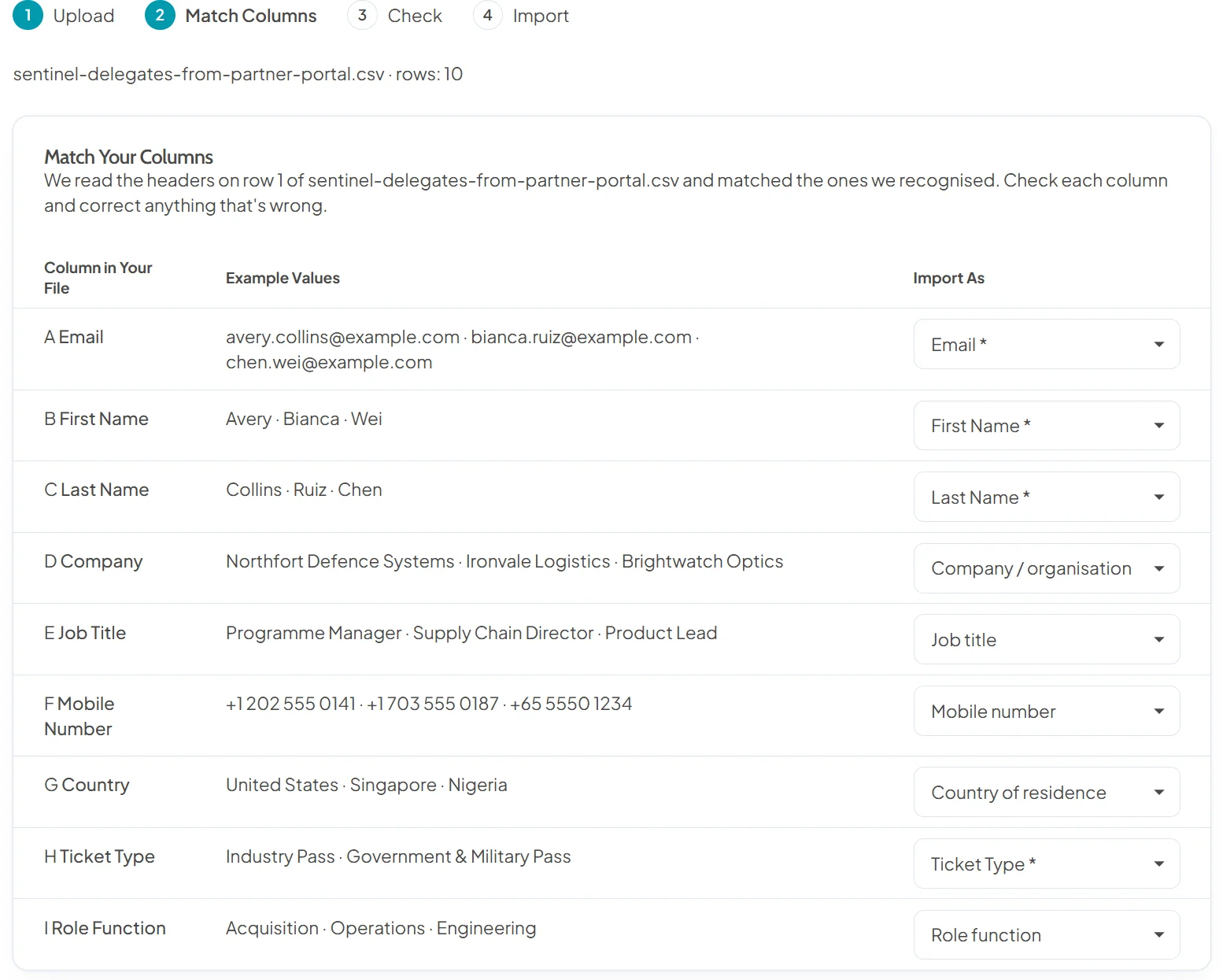Click the step 1 circle icon
The height and width of the screenshot is (980, 1223).
coord(28,15)
